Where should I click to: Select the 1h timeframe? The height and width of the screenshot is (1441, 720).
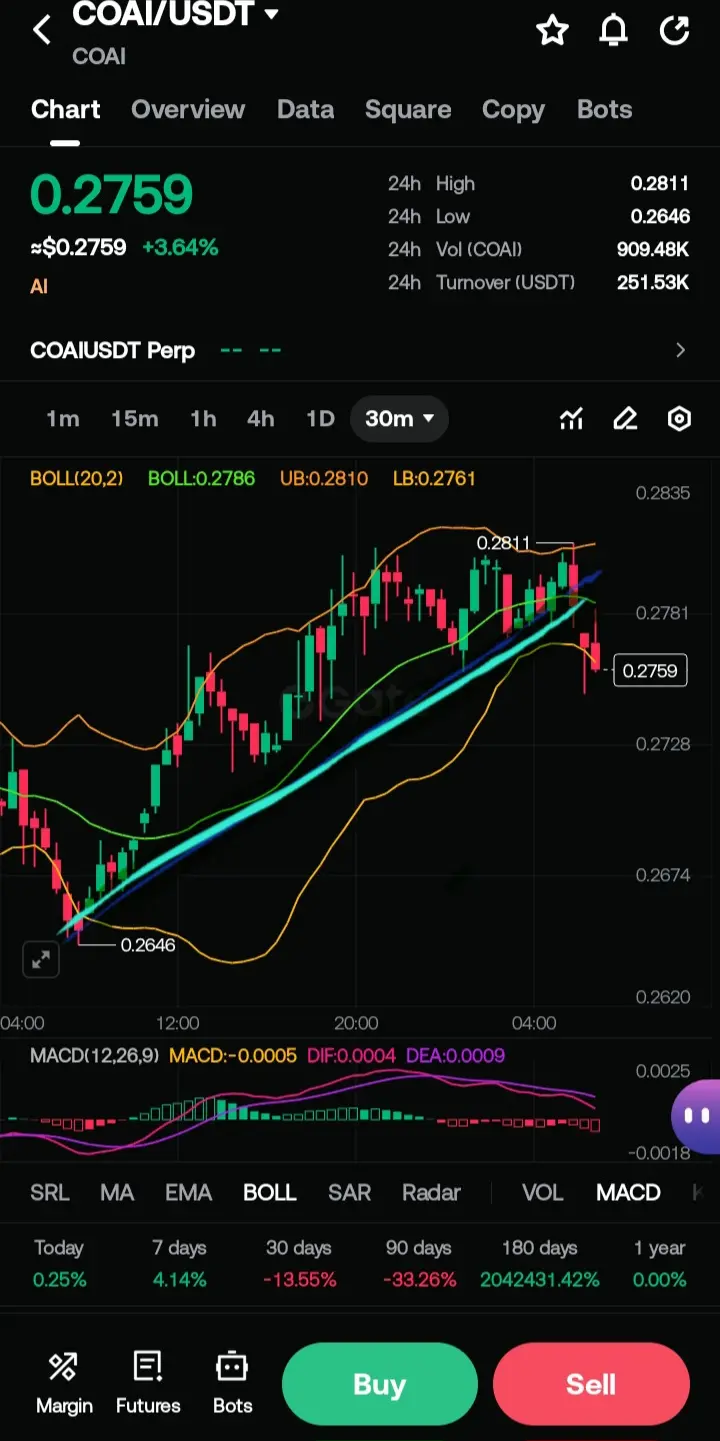pyautogui.click(x=203, y=419)
